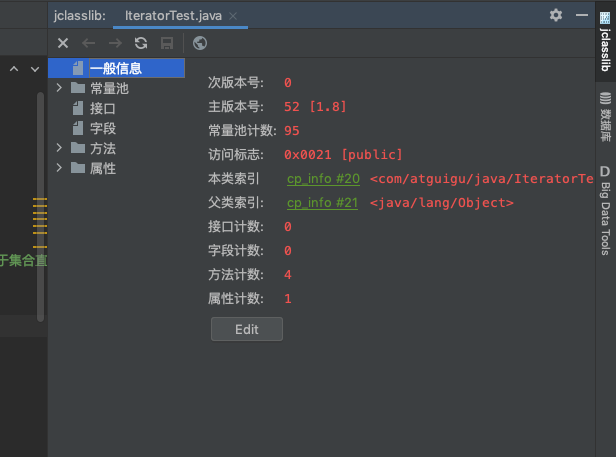The height and width of the screenshot is (457, 616).
Task: Save changes with the floppy disk icon
Action: tap(167, 43)
